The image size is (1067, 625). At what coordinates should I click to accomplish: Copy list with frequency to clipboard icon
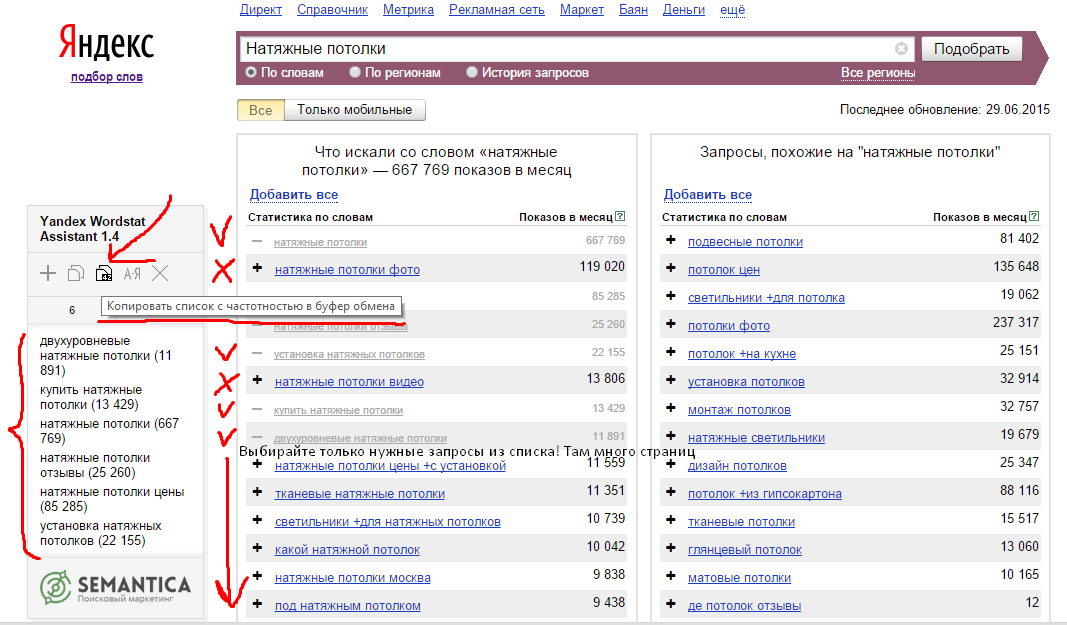pyautogui.click(x=103, y=274)
